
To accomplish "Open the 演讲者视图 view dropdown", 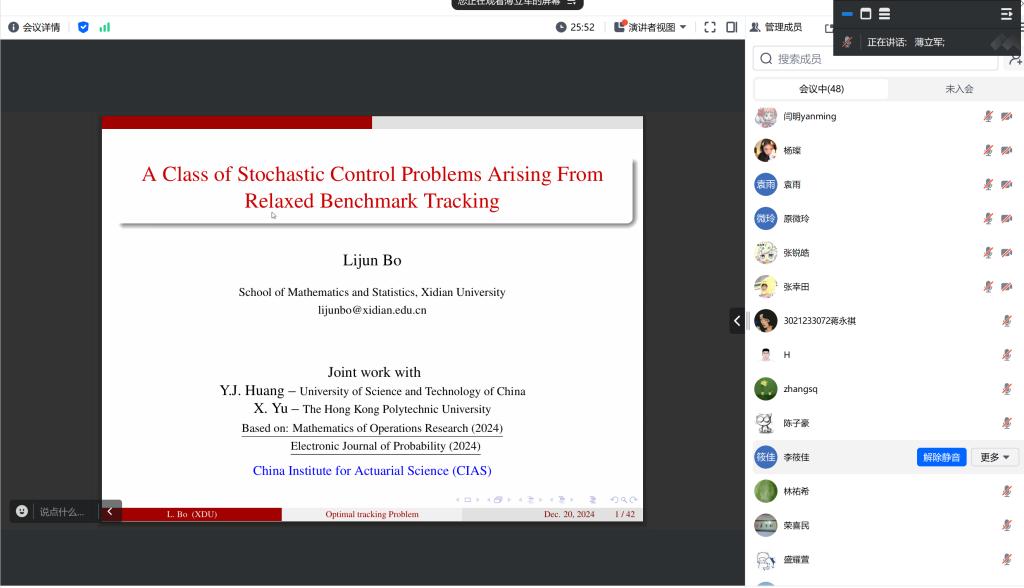I will tap(651, 27).
